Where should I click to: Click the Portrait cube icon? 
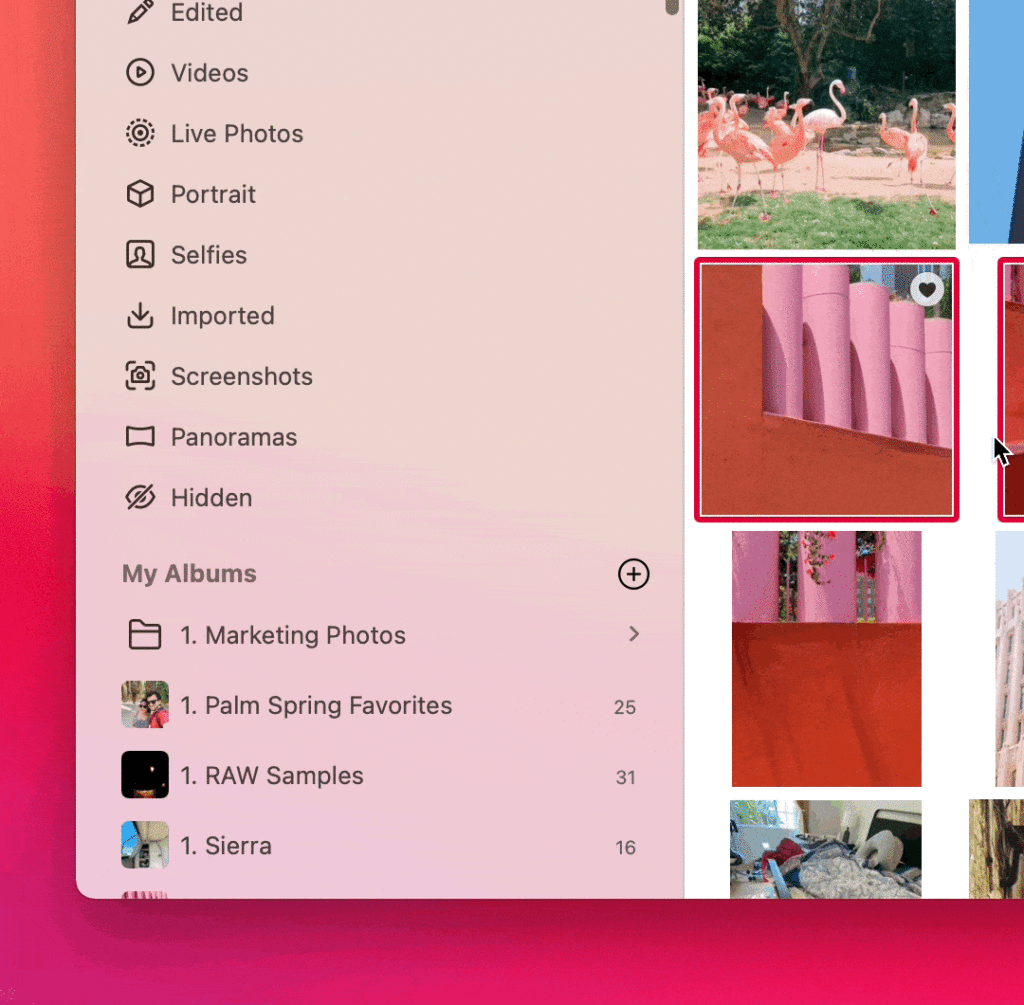tap(140, 194)
